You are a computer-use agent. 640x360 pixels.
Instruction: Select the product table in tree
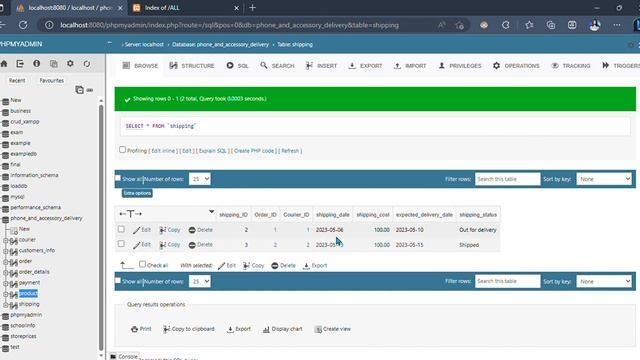click(x=28, y=293)
